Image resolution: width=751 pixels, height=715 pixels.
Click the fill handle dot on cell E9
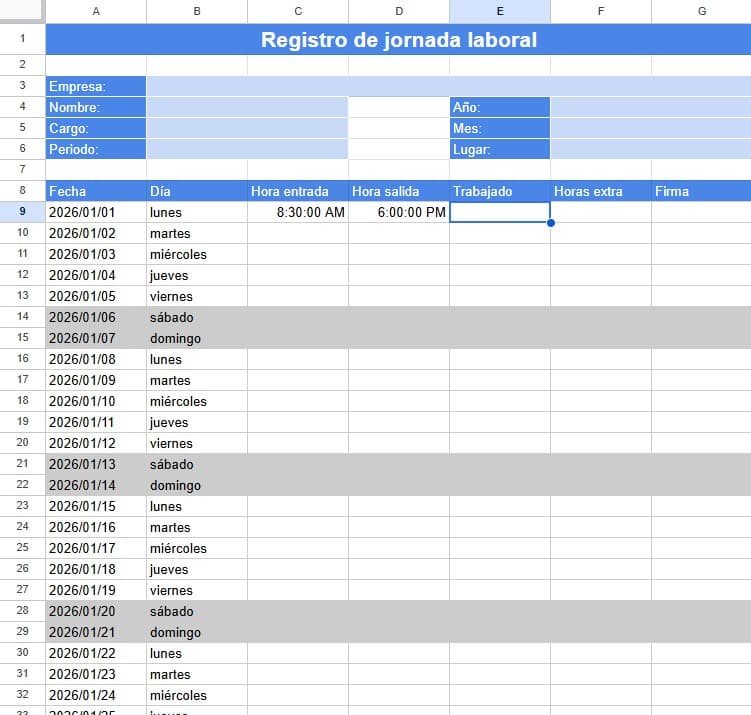coord(551,223)
